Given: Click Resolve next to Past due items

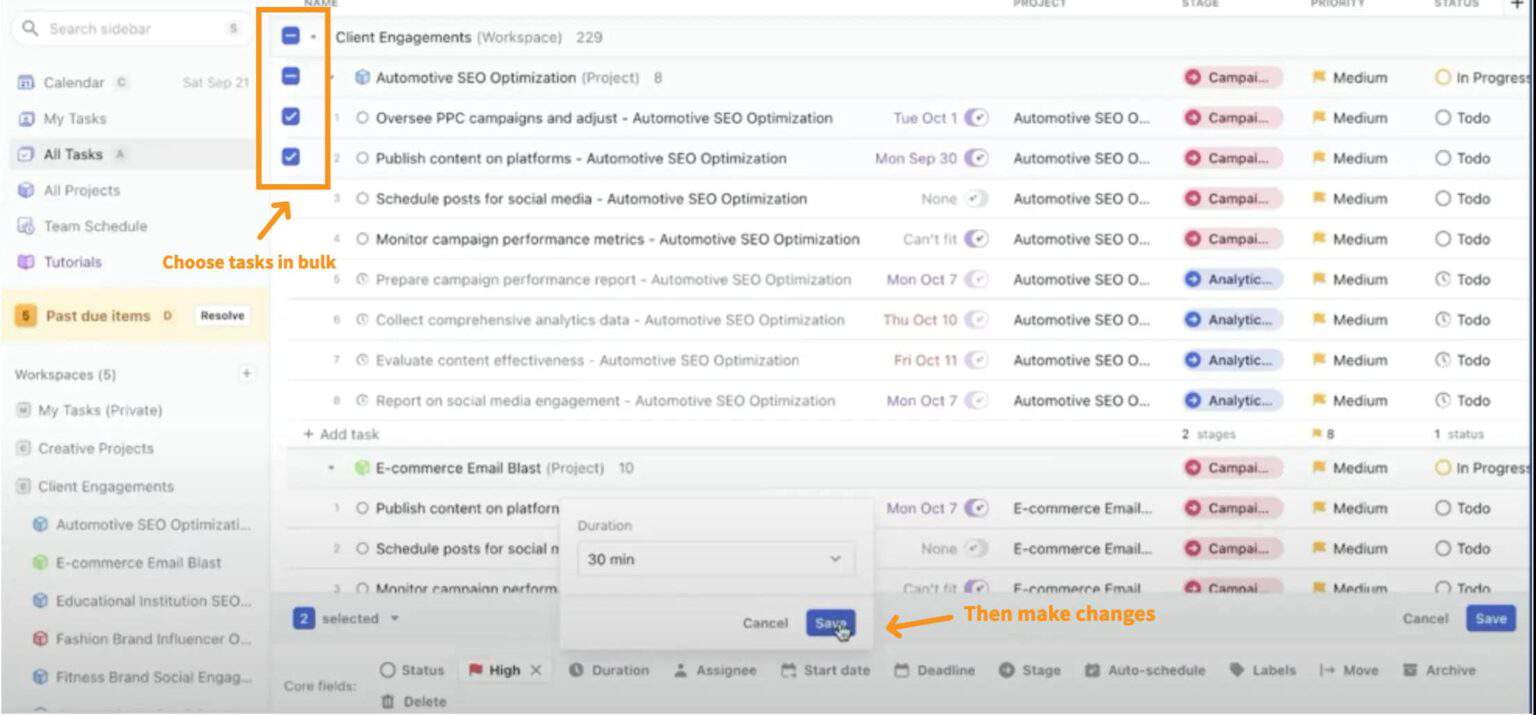Looking at the screenshot, I should 221,315.
